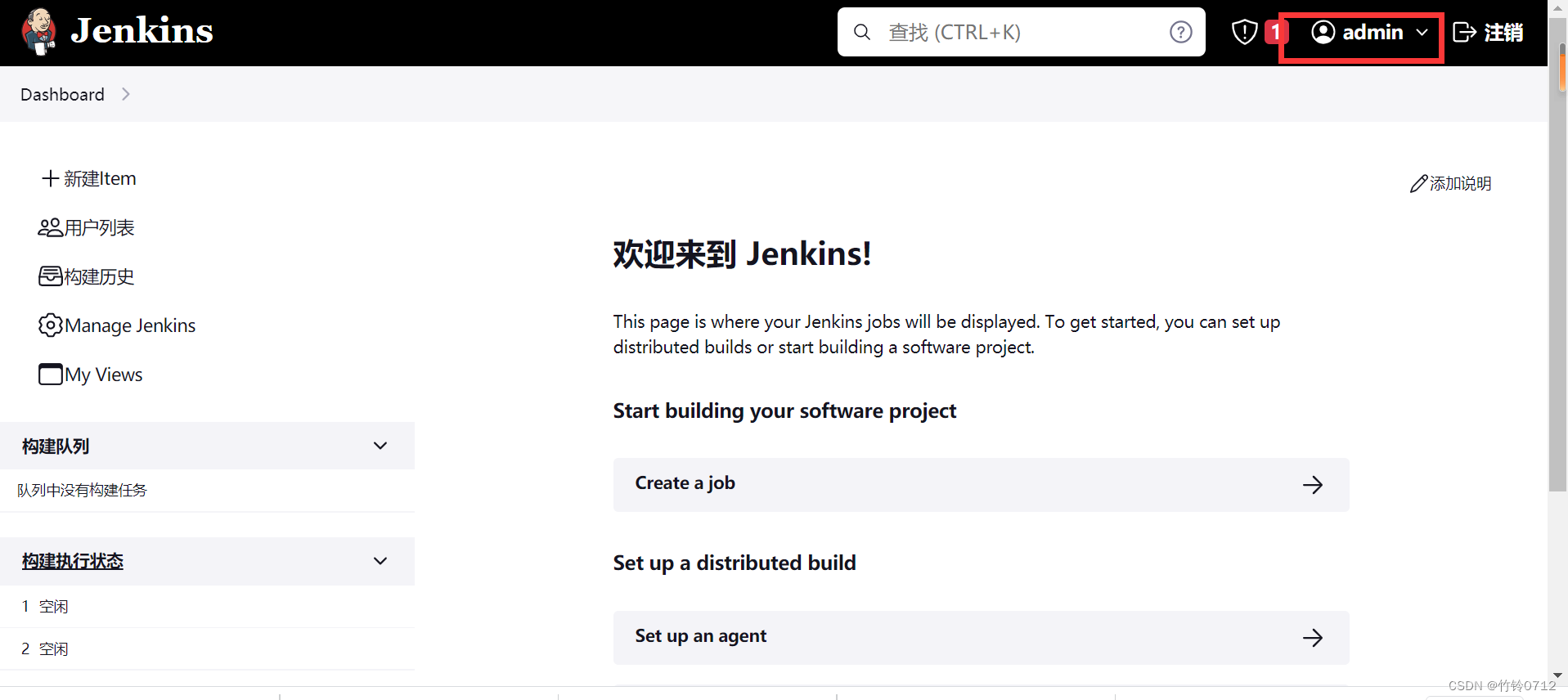The image size is (1568, 700).
Task: Expand the Dashboard breadcrumb chevron
Action: (x=125, y=94)
